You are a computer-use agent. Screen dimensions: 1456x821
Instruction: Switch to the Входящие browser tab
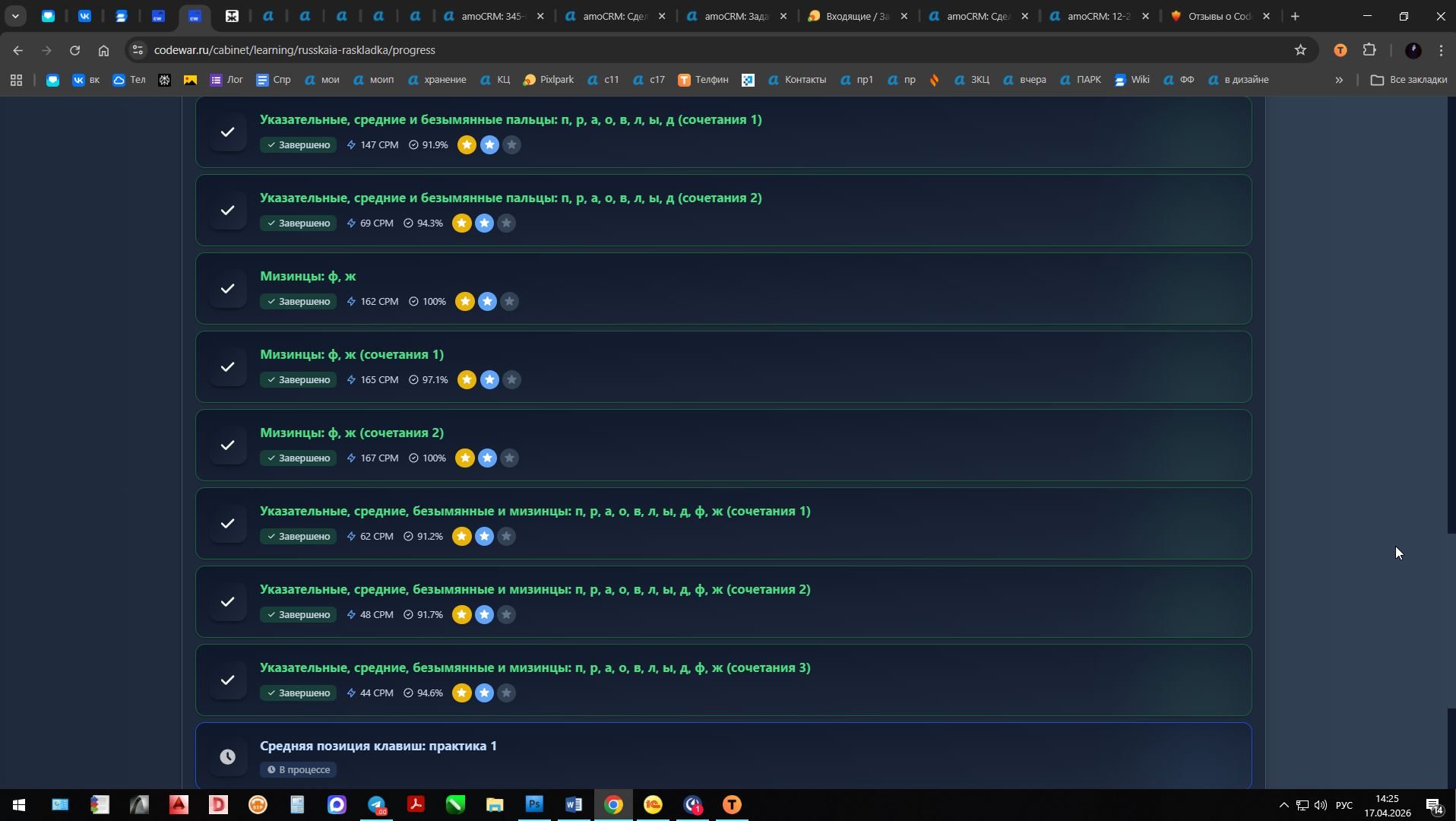point(856,16)
